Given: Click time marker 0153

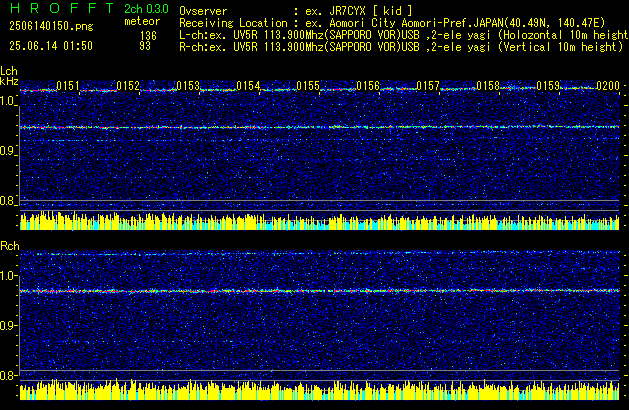Looking at the screenshot, I should click(188, 85).
